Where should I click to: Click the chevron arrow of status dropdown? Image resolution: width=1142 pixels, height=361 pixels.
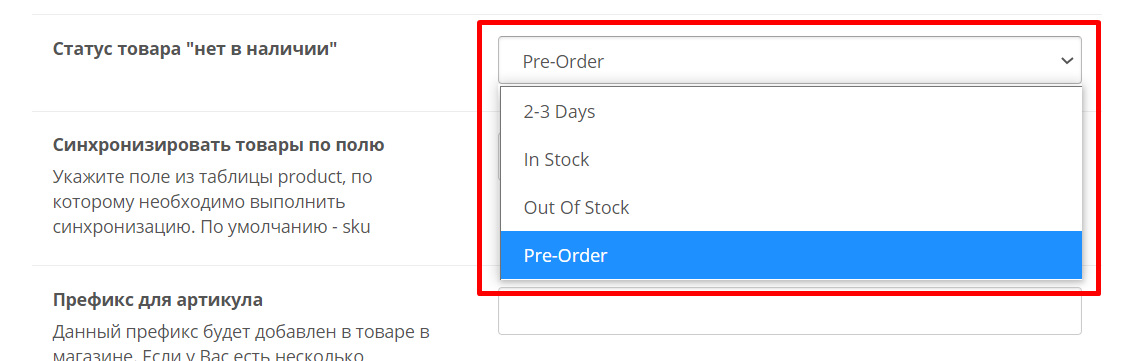[x=1067, y=60]
